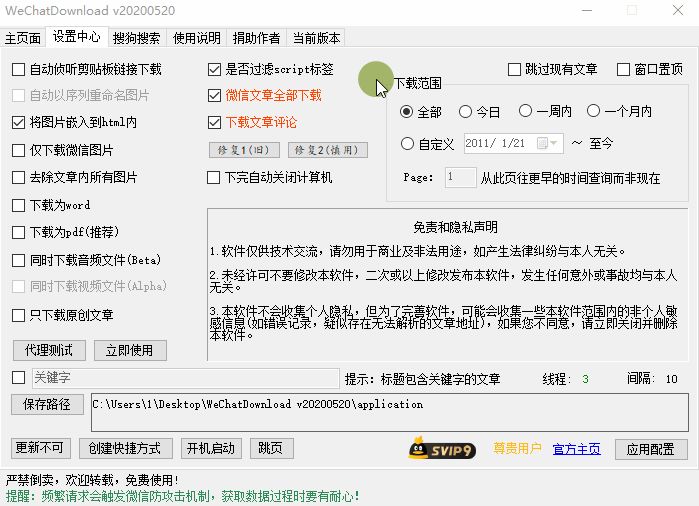Click the 代理测试 button
Image resolution: width=699 pixels, height=506 pixels.
pyautogui.click(x=49, y=350)
